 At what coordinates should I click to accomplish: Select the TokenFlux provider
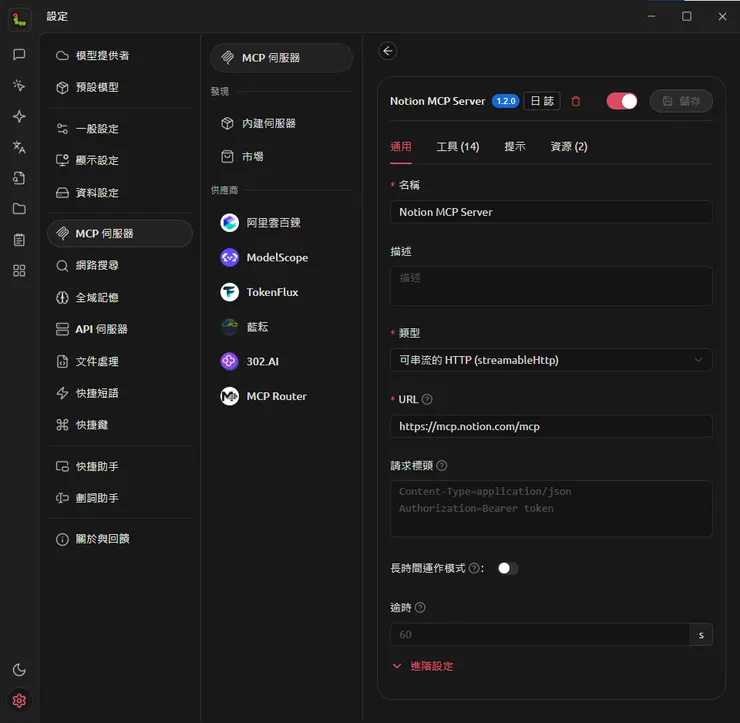coord(282,292)
